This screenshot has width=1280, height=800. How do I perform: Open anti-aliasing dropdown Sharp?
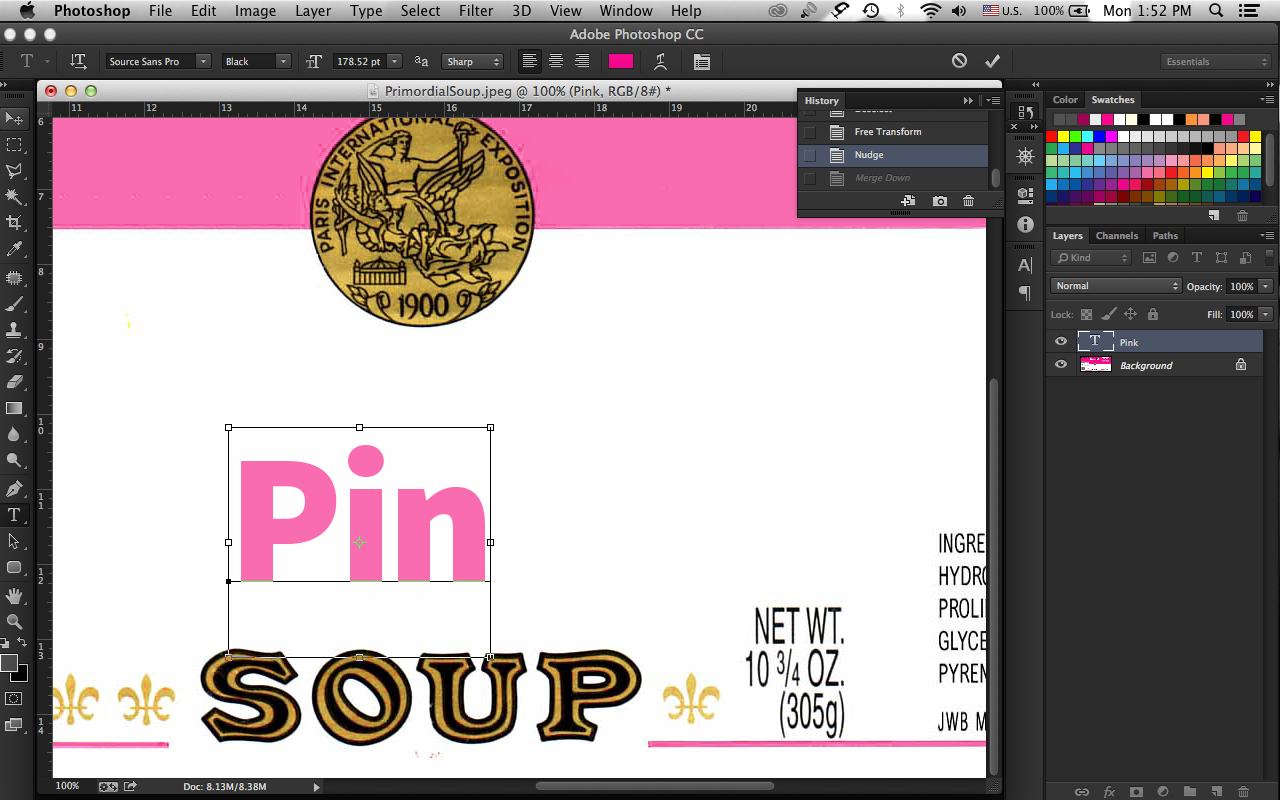tap(473, 61)
